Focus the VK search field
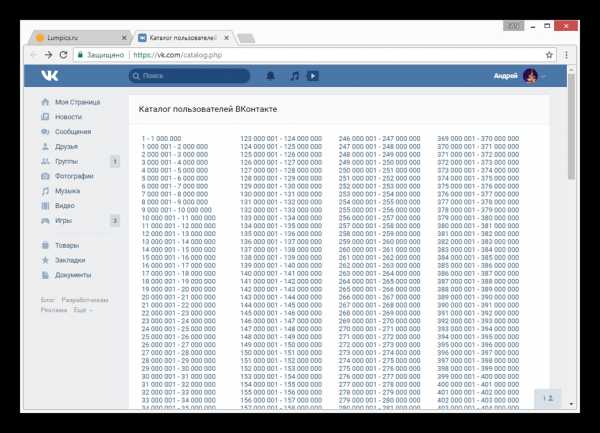Screen dimensions: 600x433 (x=189, y=76)
